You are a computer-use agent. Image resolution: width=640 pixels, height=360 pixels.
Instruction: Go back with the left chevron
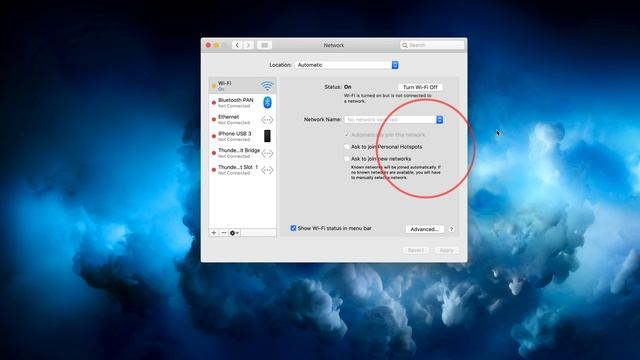[237, 45]
